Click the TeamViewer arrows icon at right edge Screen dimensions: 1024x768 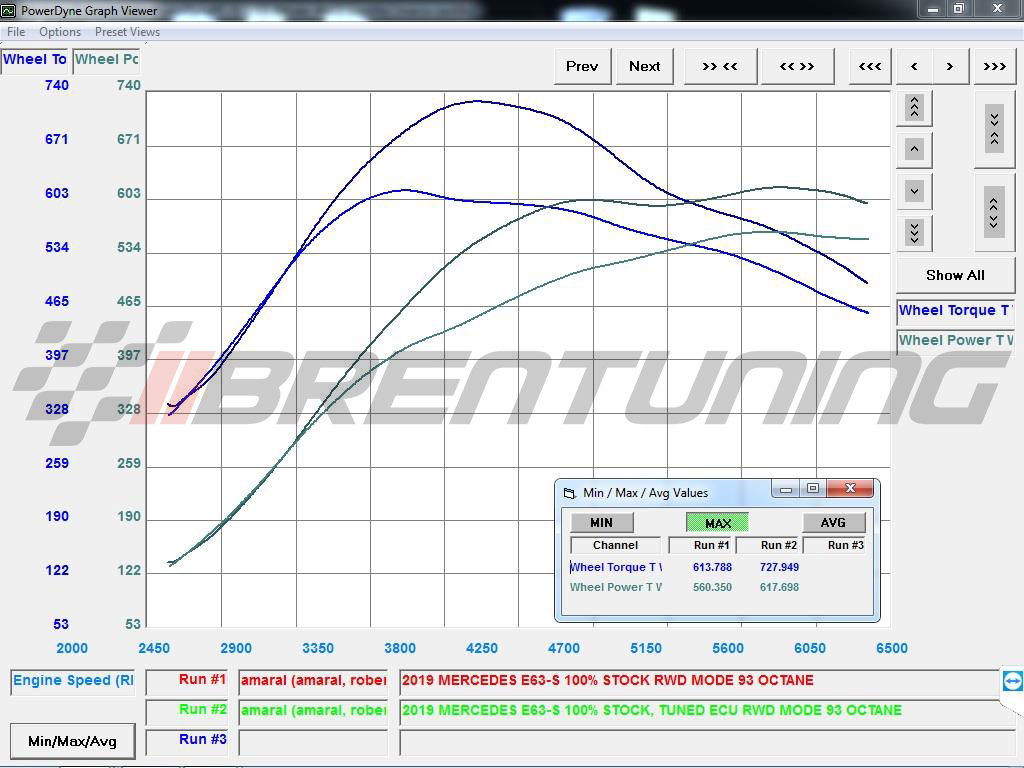1012,680
